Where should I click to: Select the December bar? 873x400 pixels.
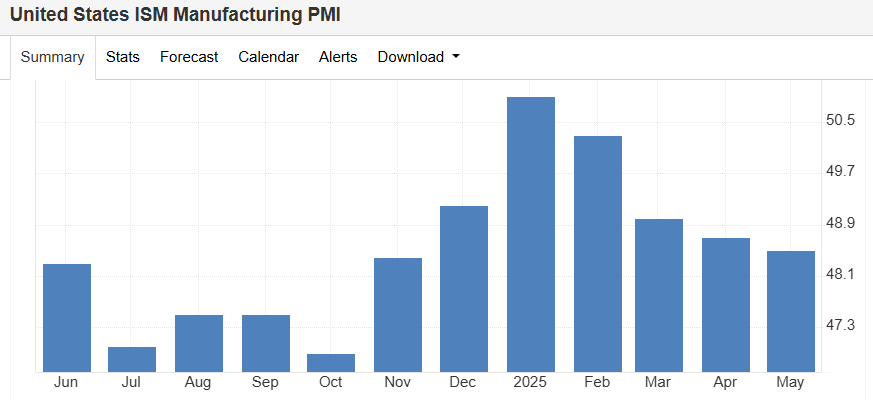pyautogui.click(x=464, y=289)
